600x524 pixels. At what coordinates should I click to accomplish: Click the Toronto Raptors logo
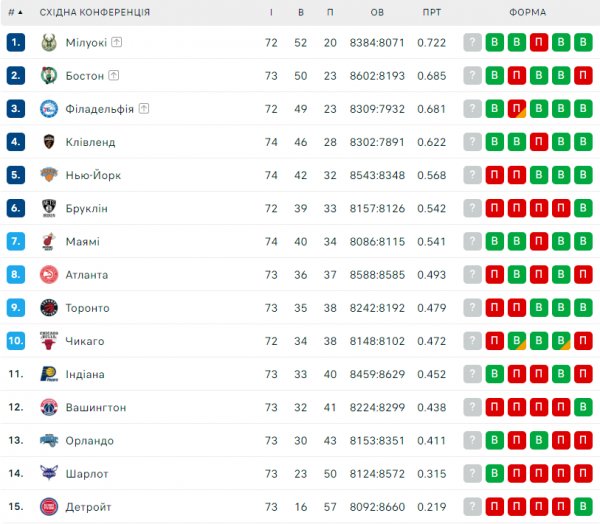(x=48, y=308)
